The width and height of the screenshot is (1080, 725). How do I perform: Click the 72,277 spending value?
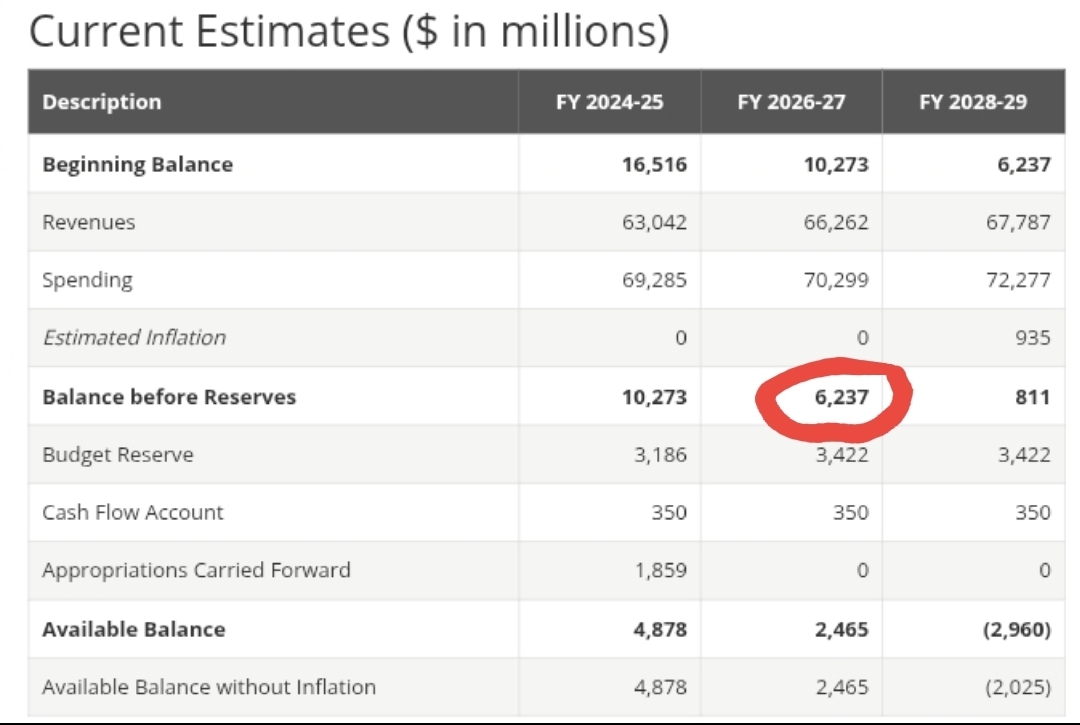(x=1018, y=280)
